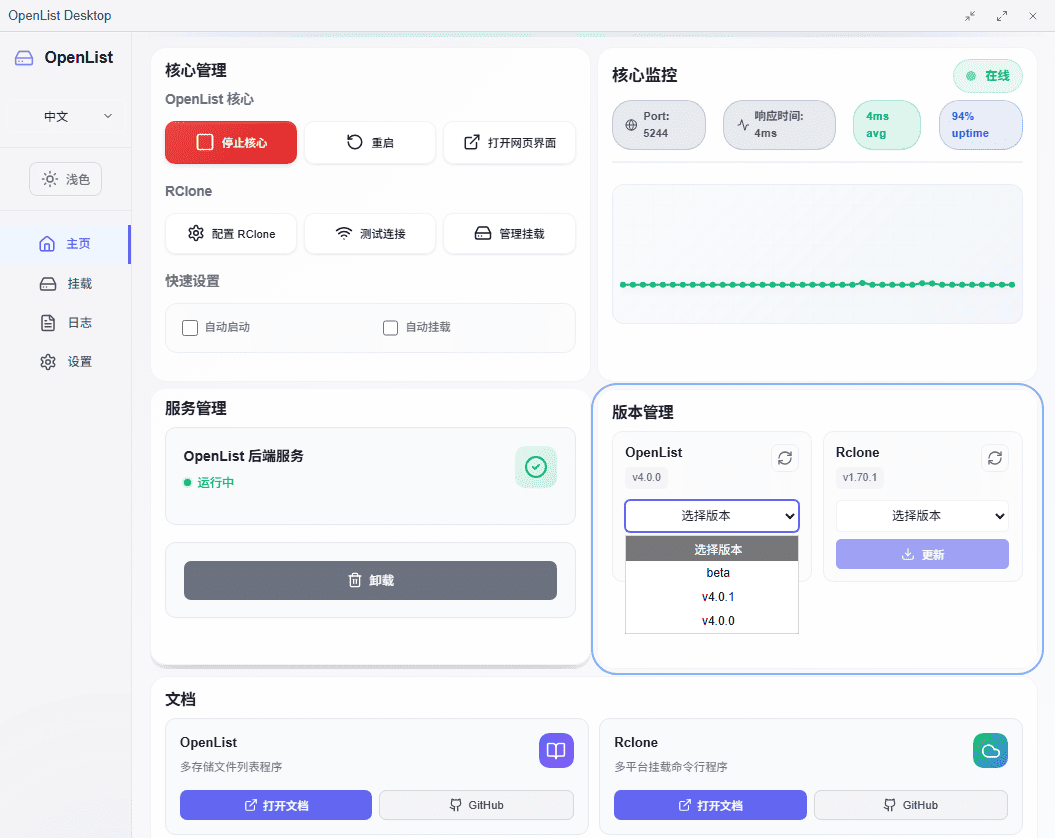The width and height of the screenshot is (1055, 838).
Task: Click the 在线 status badge
Action: tap(987, 75)
